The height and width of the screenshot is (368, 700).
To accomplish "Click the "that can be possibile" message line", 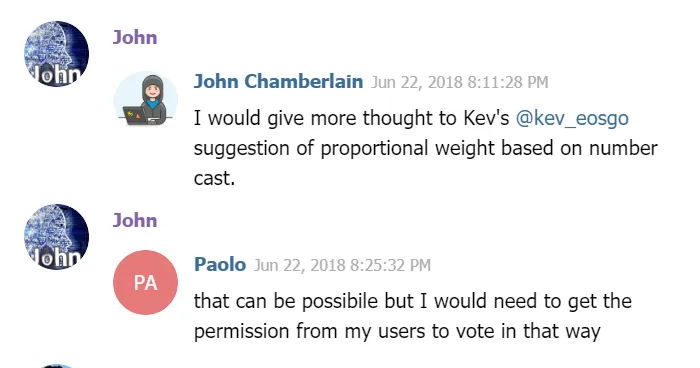I will tap(412, 301).
